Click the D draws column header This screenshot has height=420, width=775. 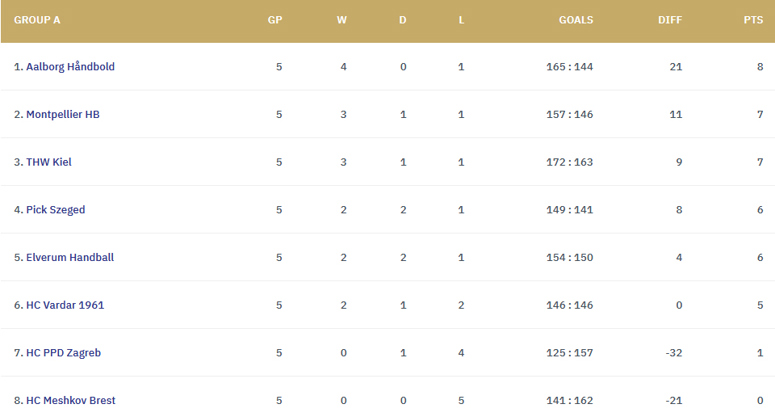pos(403,20)
